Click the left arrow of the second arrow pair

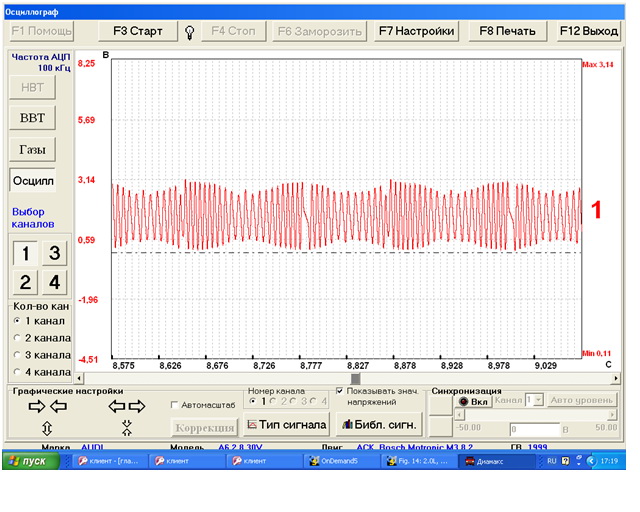tap(117, 406)
